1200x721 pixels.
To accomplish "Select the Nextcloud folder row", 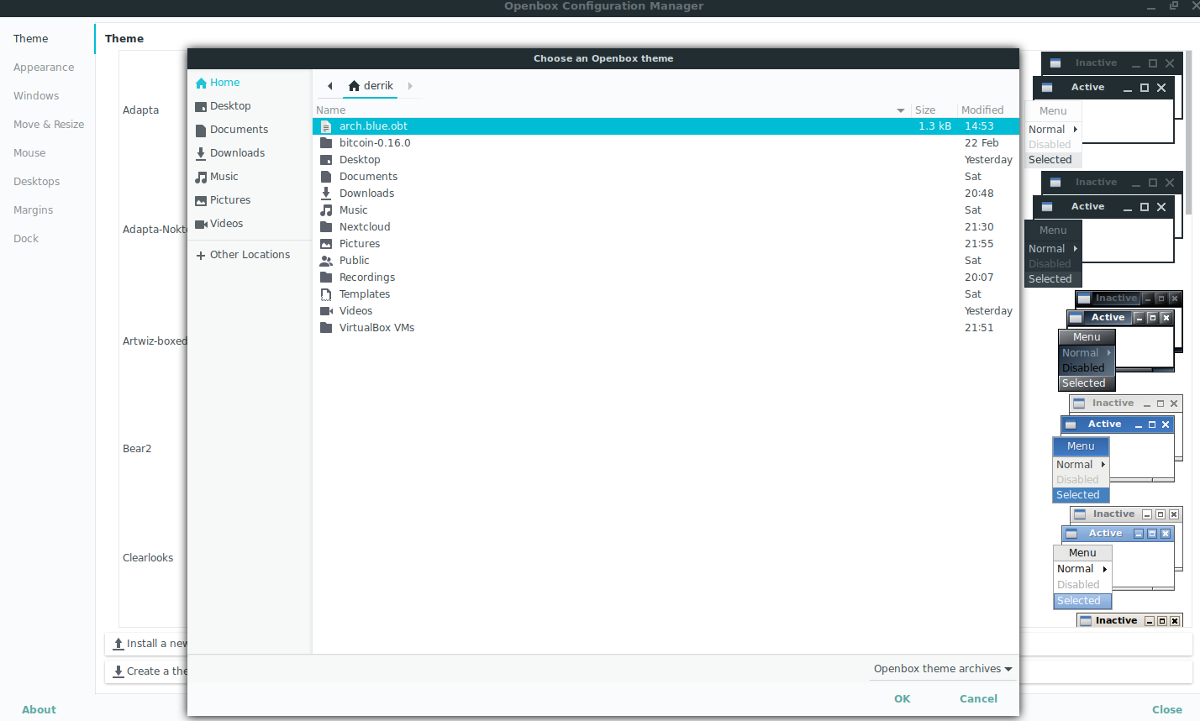I will pos(365,227).
